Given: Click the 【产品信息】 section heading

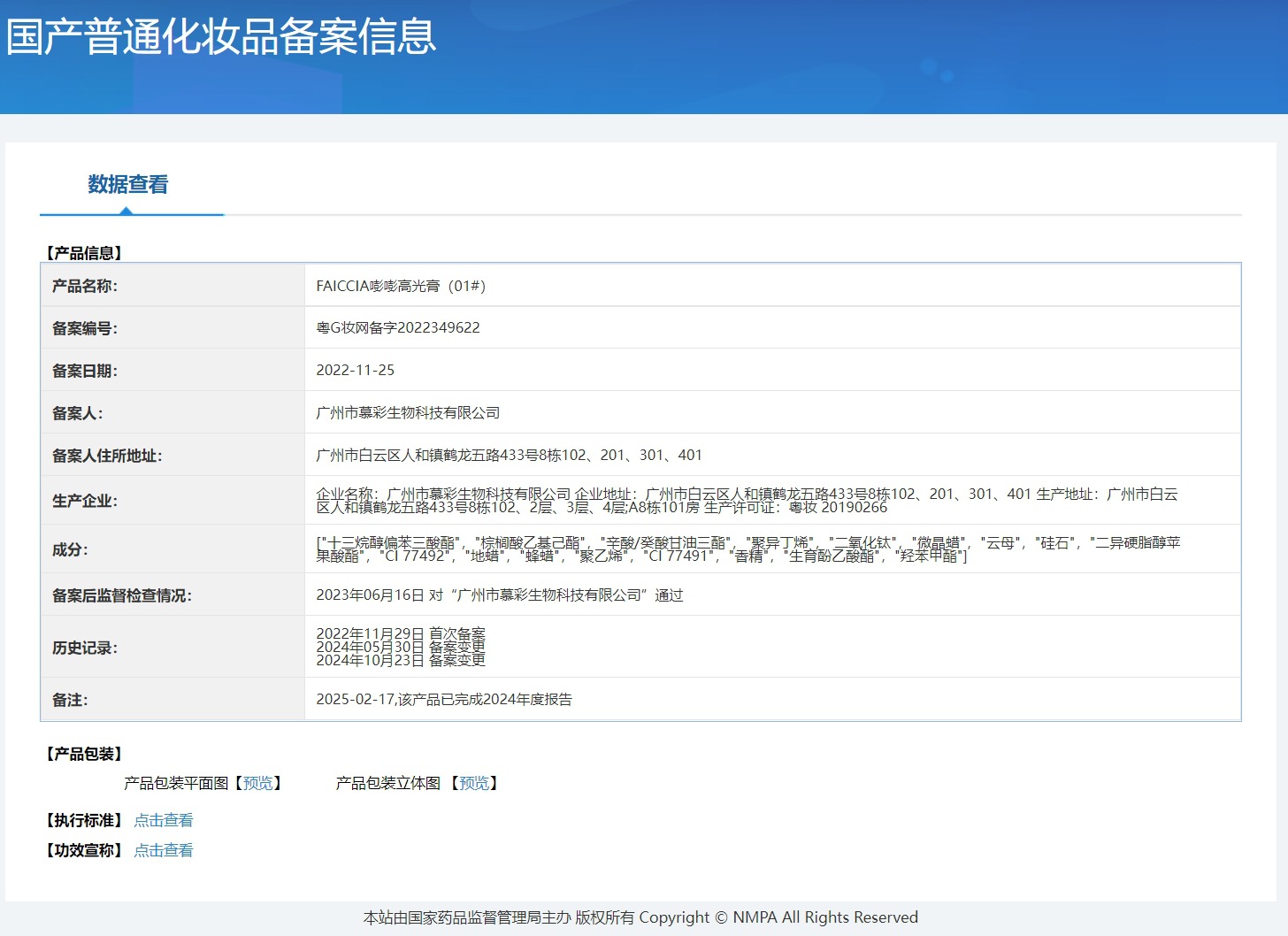Looking at the screenshot, I should 84,253.
